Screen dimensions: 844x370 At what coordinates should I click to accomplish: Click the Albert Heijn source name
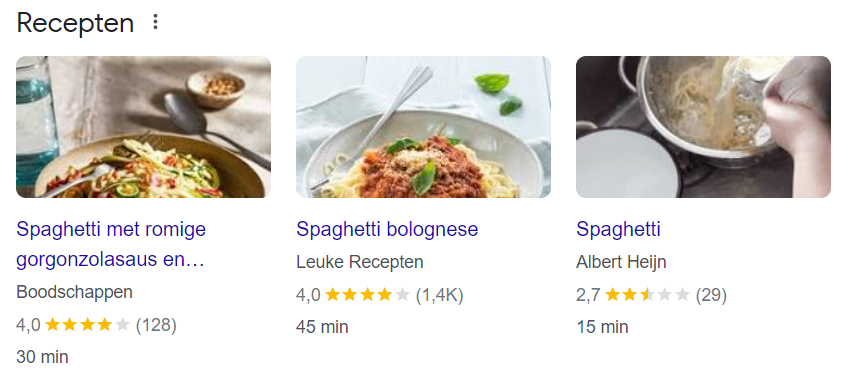click(621, 262)
